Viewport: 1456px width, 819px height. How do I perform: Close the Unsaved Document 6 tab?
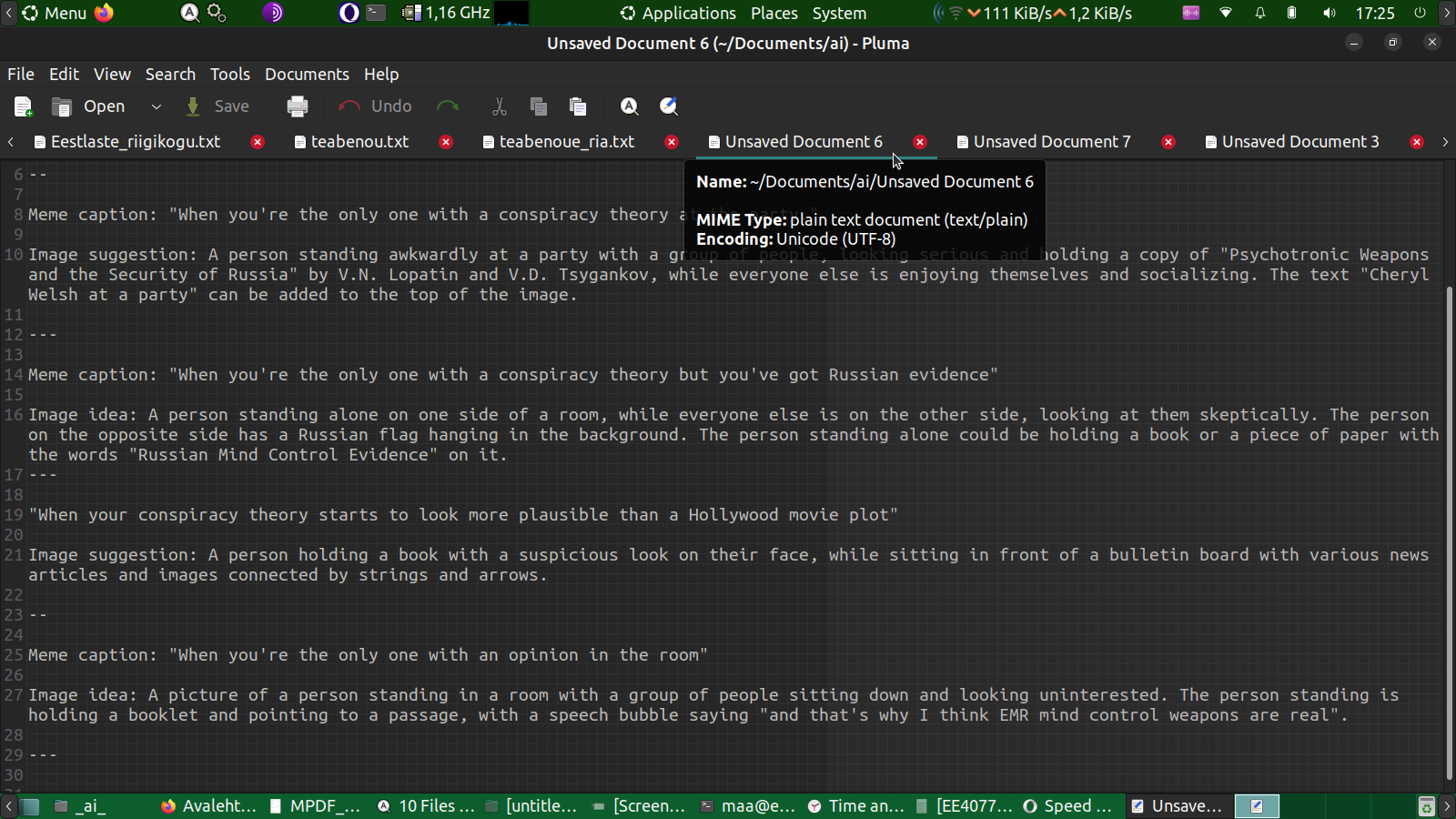(x=920, y=142)
